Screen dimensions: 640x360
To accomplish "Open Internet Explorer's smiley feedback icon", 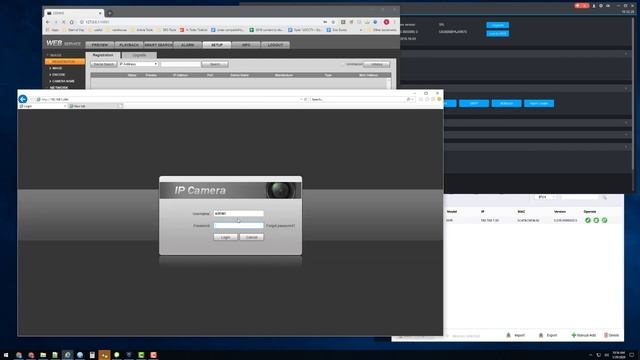I will click(x=439, y=99).
